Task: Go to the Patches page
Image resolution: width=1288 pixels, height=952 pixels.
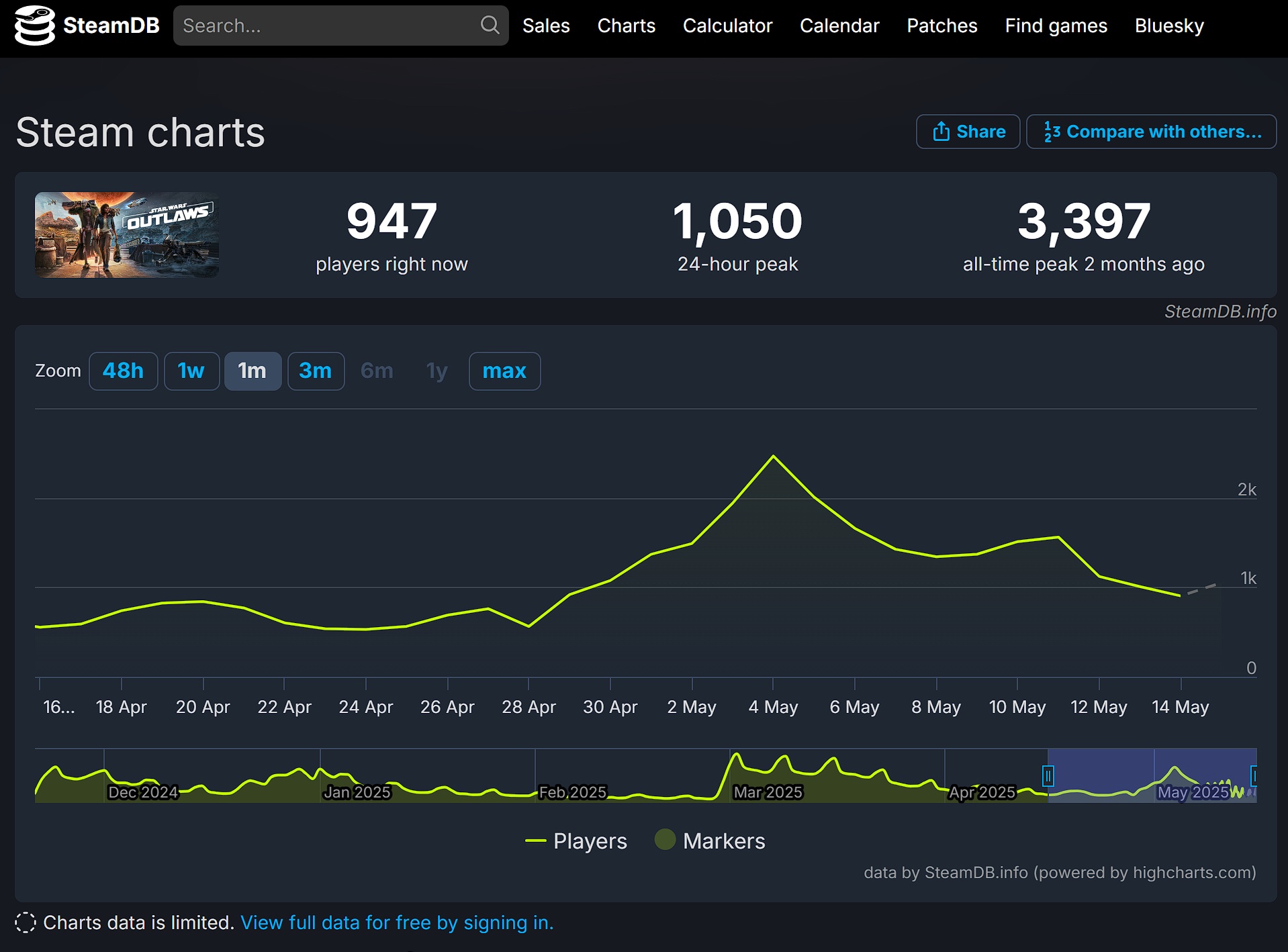Action: [941, 26]
